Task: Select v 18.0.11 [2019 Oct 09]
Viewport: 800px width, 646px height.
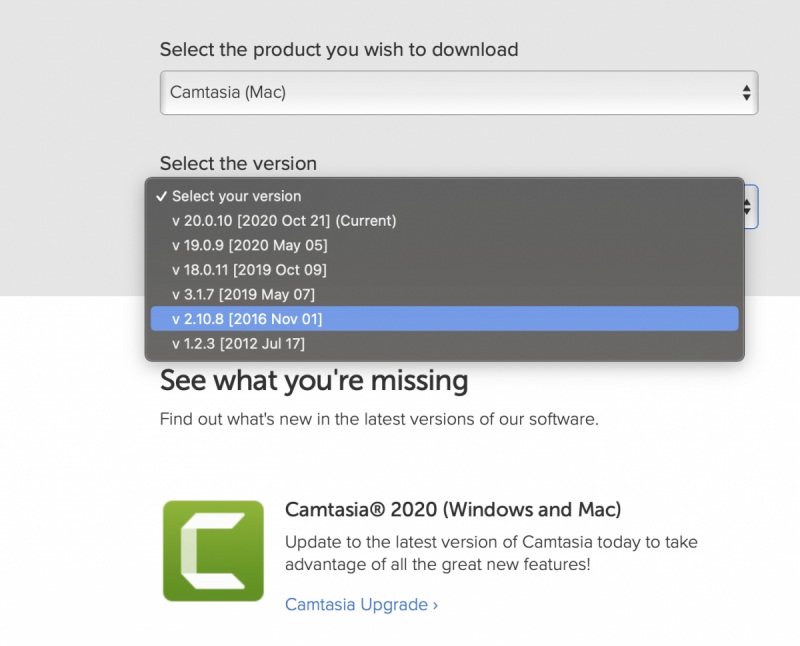Action: click(444, 269)
